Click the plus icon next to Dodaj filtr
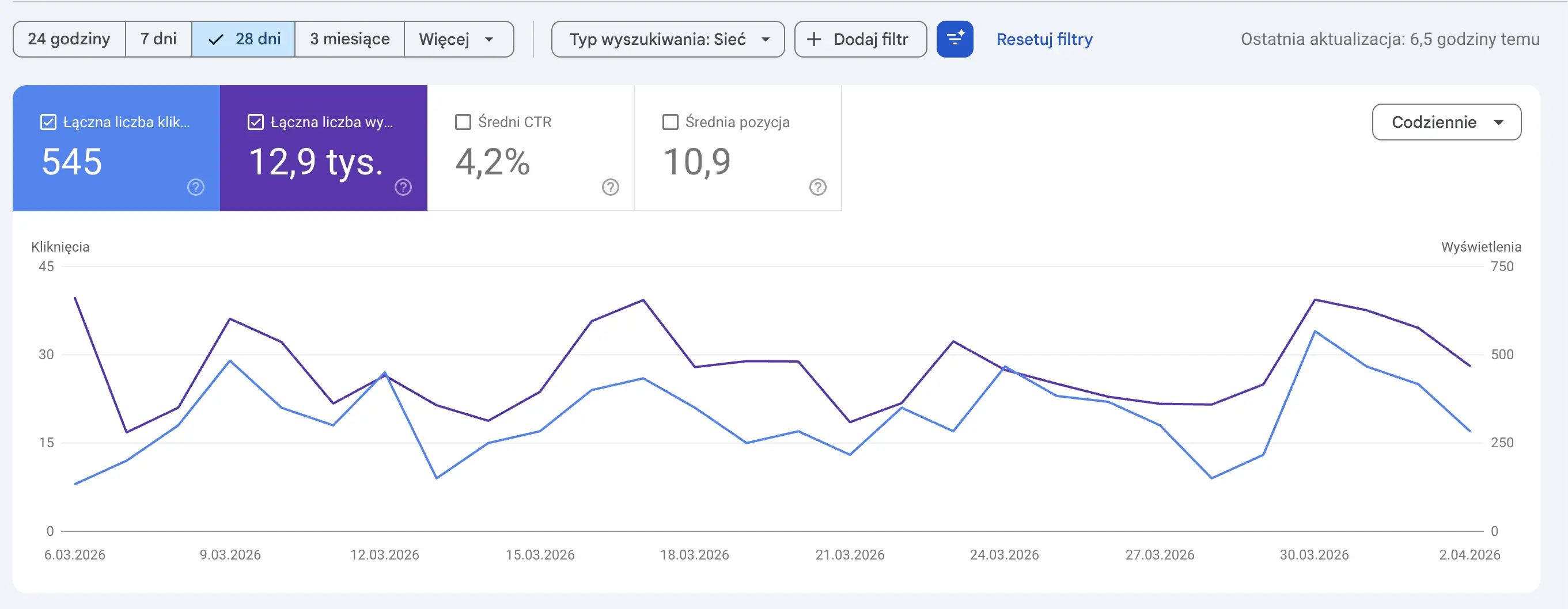Viewport: 1568px width, 609px height. [814, 39]
